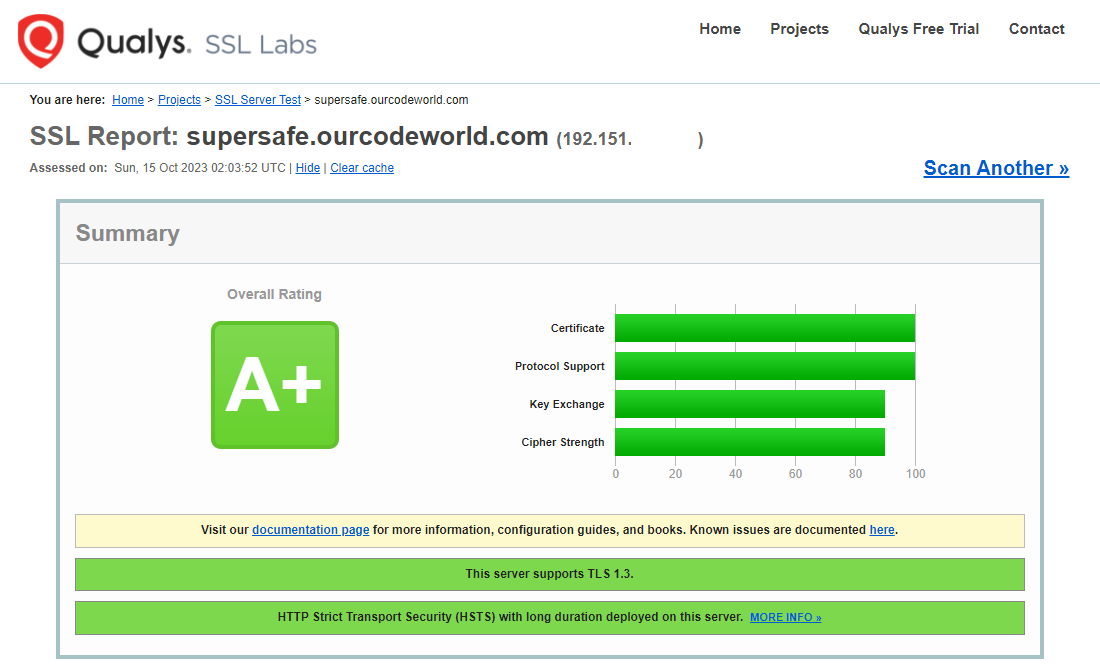The width and height of the screenshot is (1100, 671).
Task: Hide the assessment details
Action: (x=307, y=167)
